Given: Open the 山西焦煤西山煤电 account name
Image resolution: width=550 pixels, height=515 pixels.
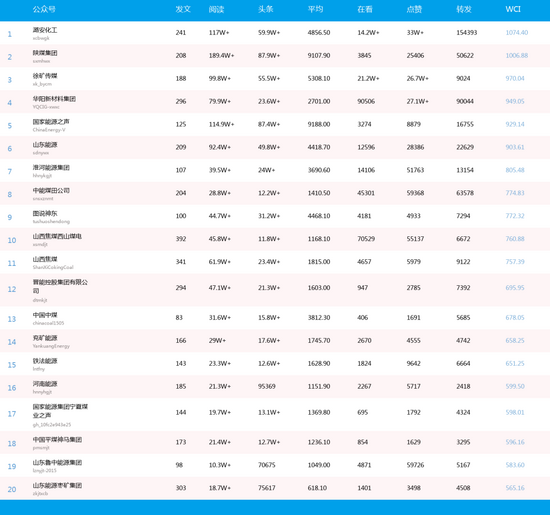Looking at the screenshot, I should click(57, 236).
